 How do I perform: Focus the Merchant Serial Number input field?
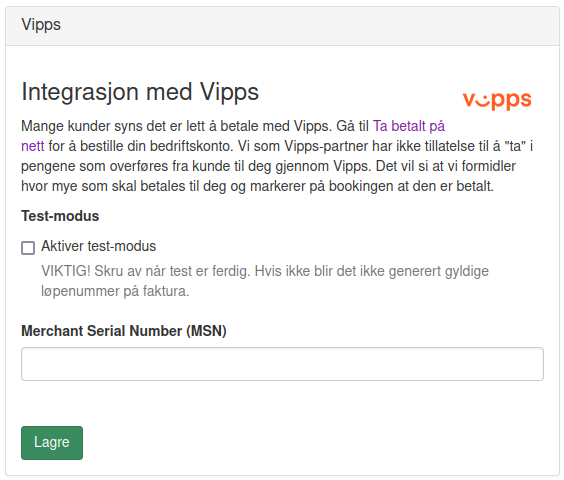tap(282, 364)
